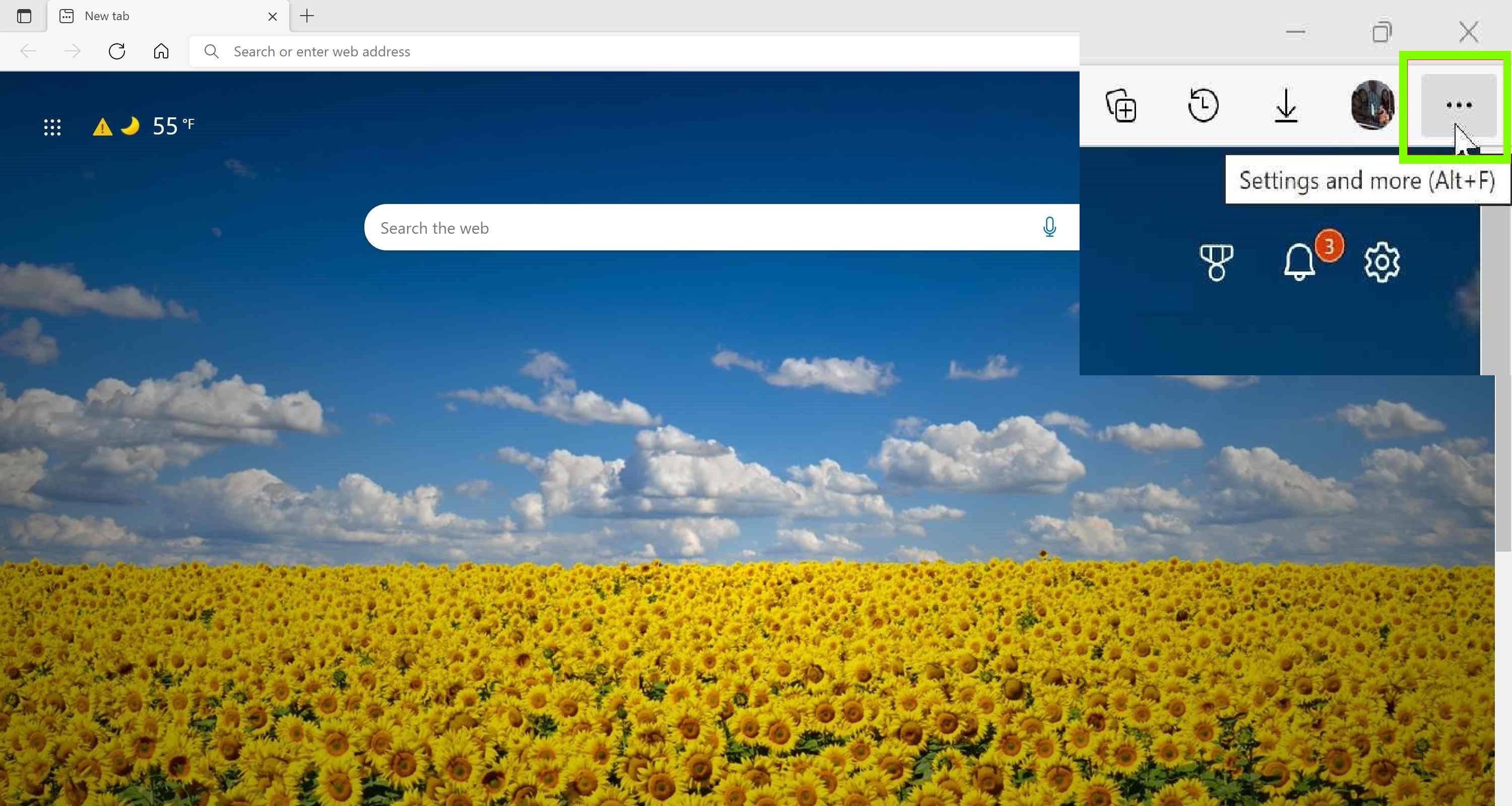Click the address bar field

(x=634, y=51)
